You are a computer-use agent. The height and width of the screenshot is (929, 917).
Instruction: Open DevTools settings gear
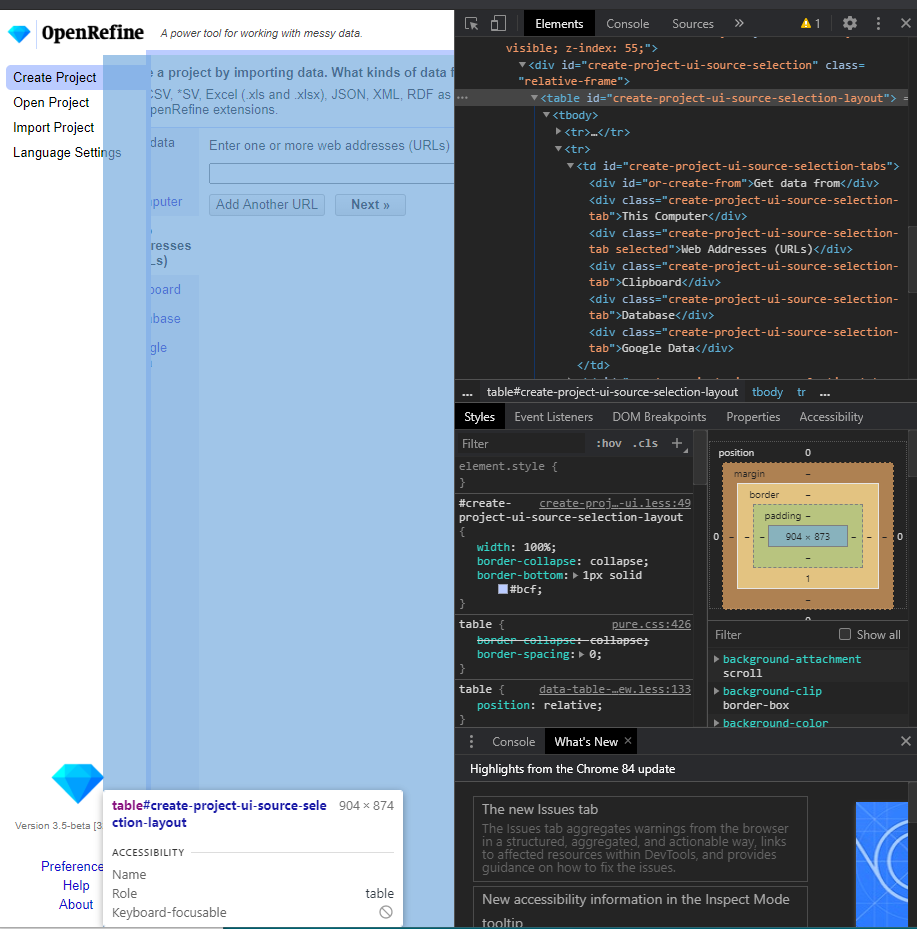[849, 24]
